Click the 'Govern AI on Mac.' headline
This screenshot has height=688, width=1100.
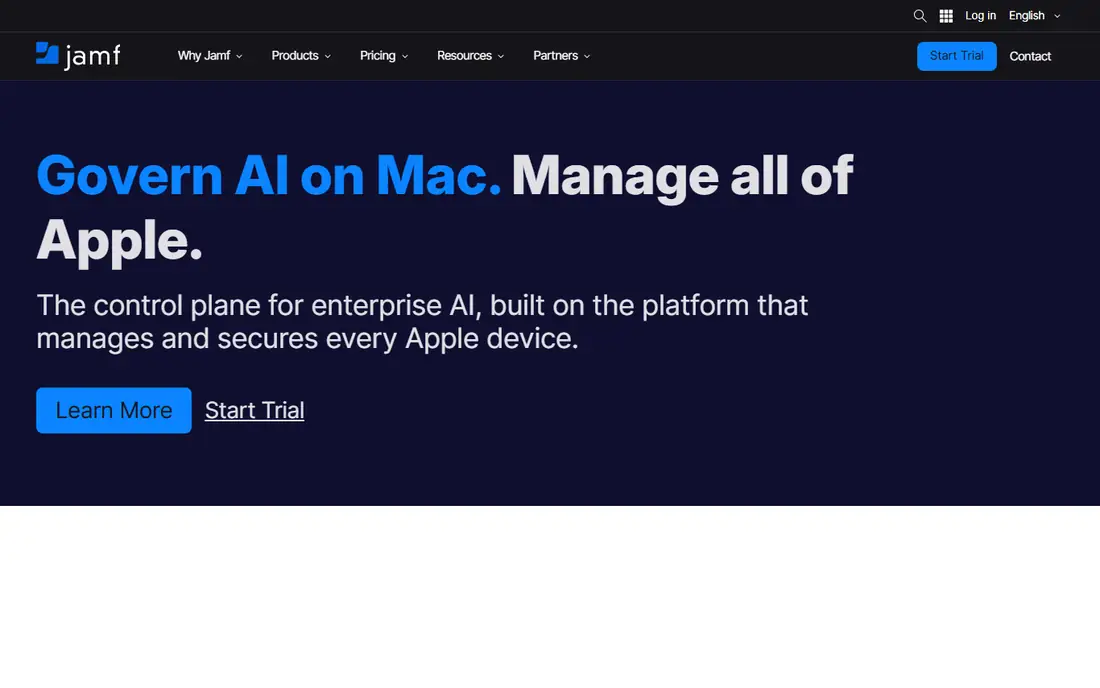click(269, 175)
